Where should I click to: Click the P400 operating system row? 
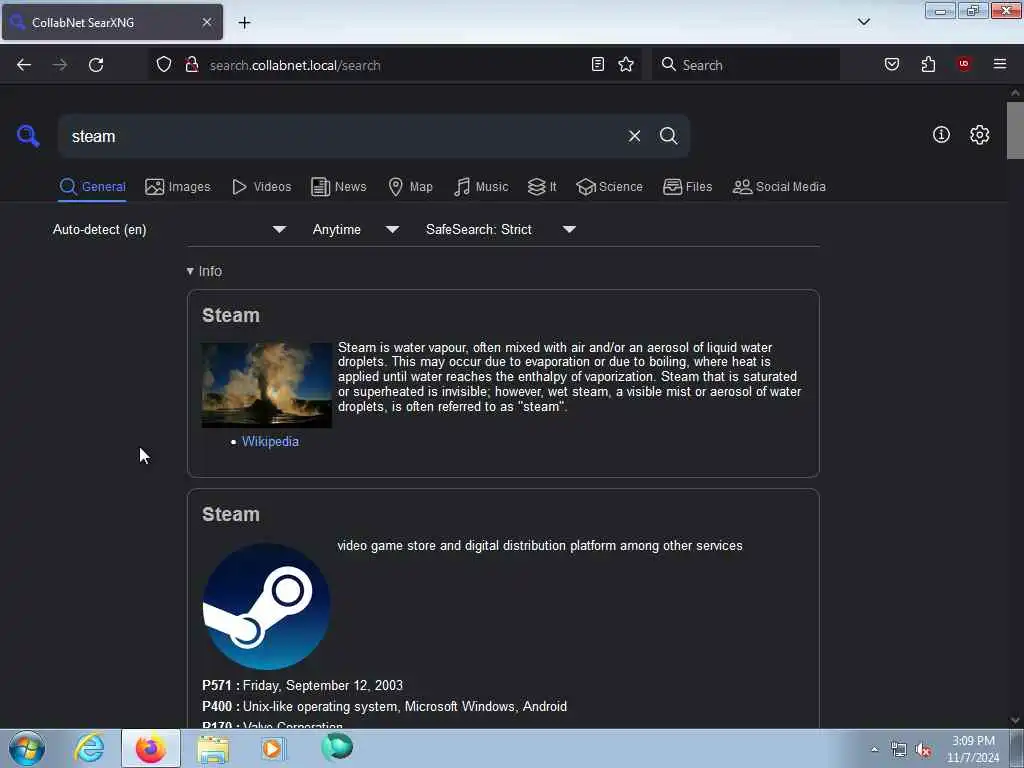pos(385,707)
